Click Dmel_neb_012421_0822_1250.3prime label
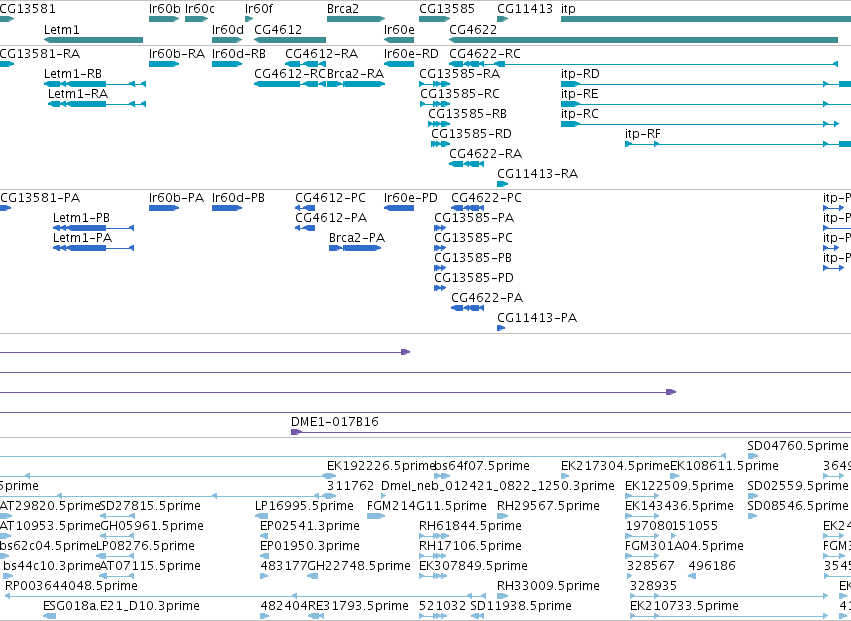Viewport: 851px width, 621px height. (x=498, y=485)
